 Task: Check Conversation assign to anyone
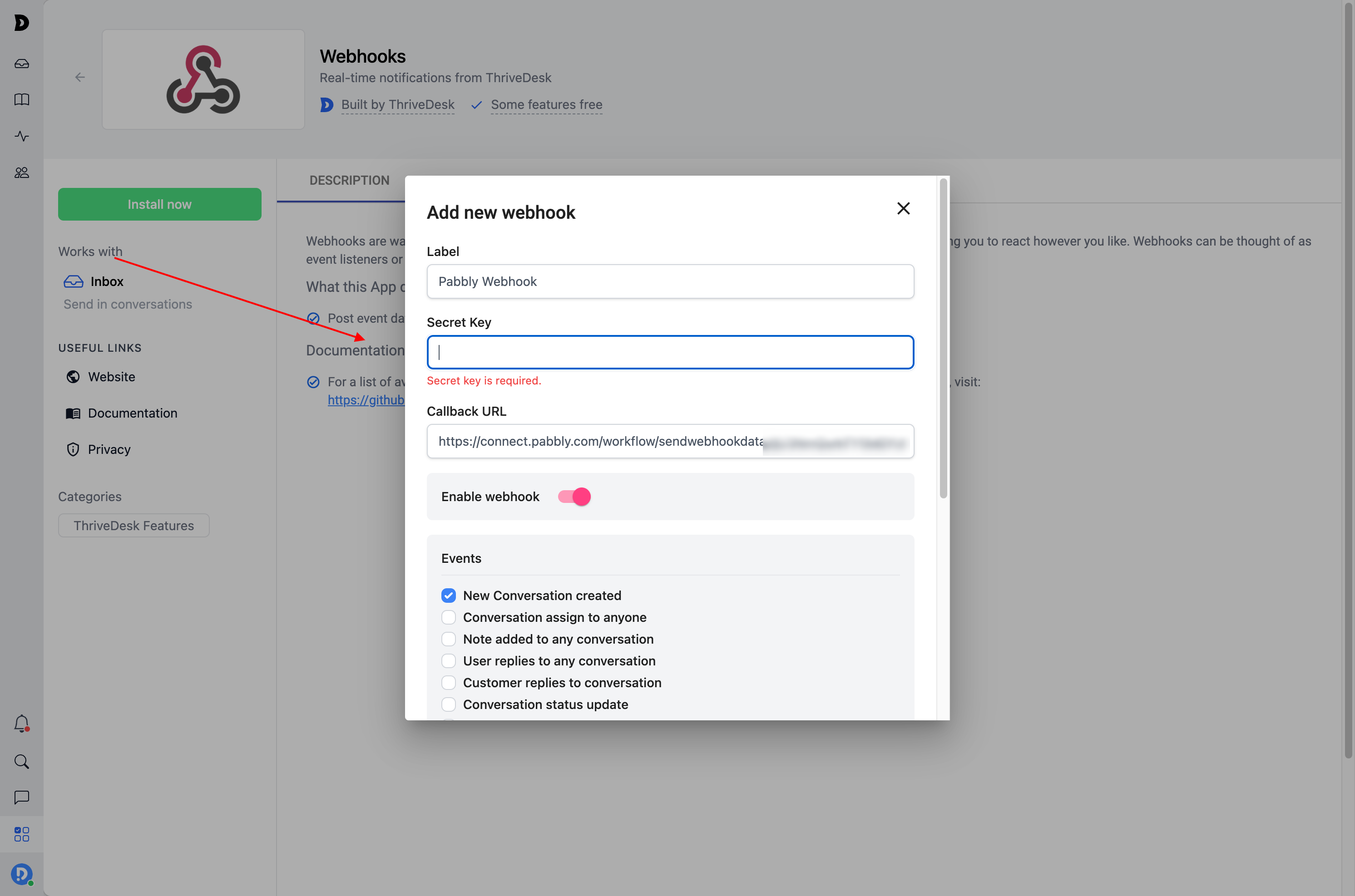(x=449, y=617)
